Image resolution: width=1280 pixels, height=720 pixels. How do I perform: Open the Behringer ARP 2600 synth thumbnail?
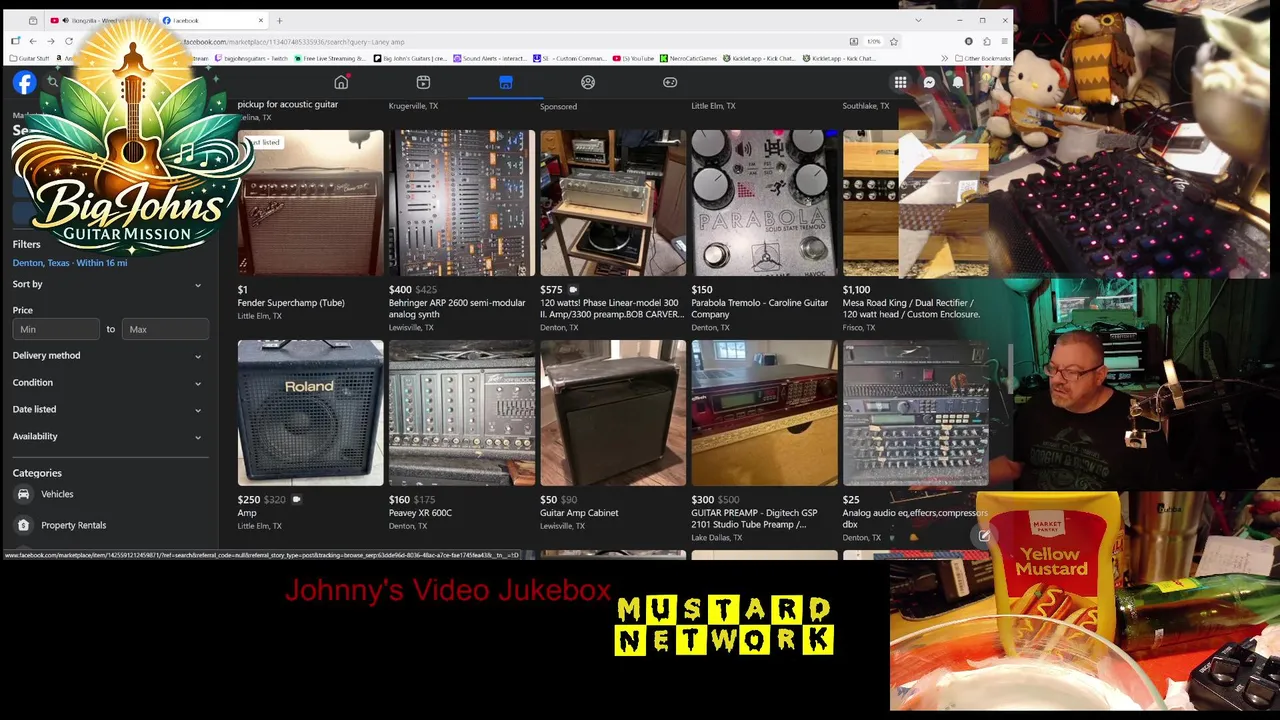[462, 203]
